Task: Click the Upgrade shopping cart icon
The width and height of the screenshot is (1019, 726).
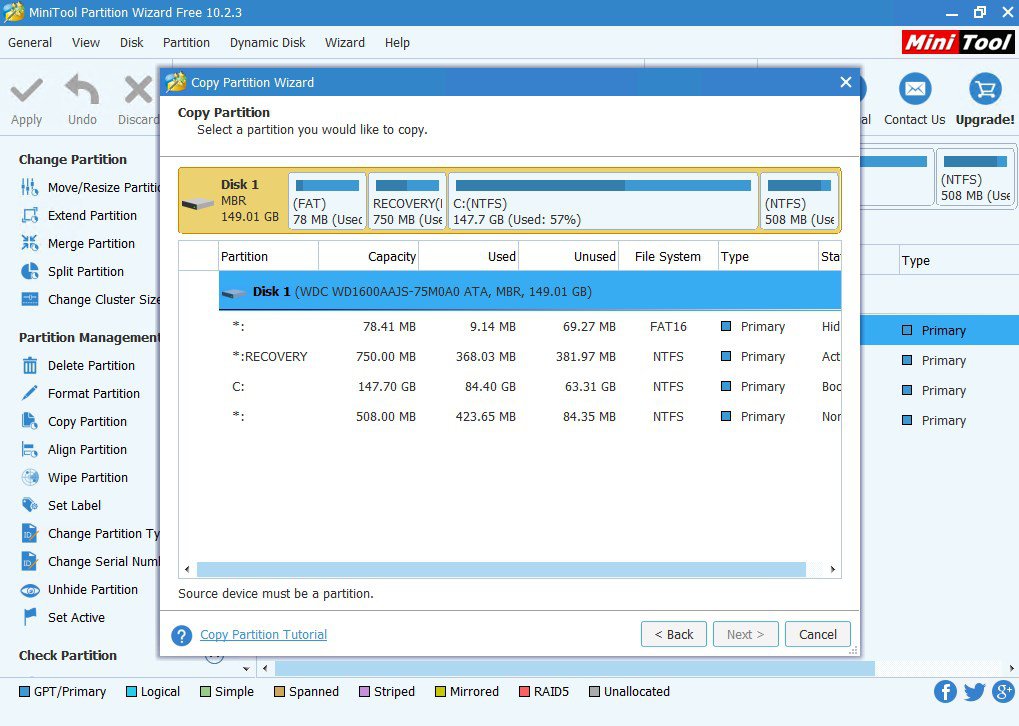Action: 985,89
